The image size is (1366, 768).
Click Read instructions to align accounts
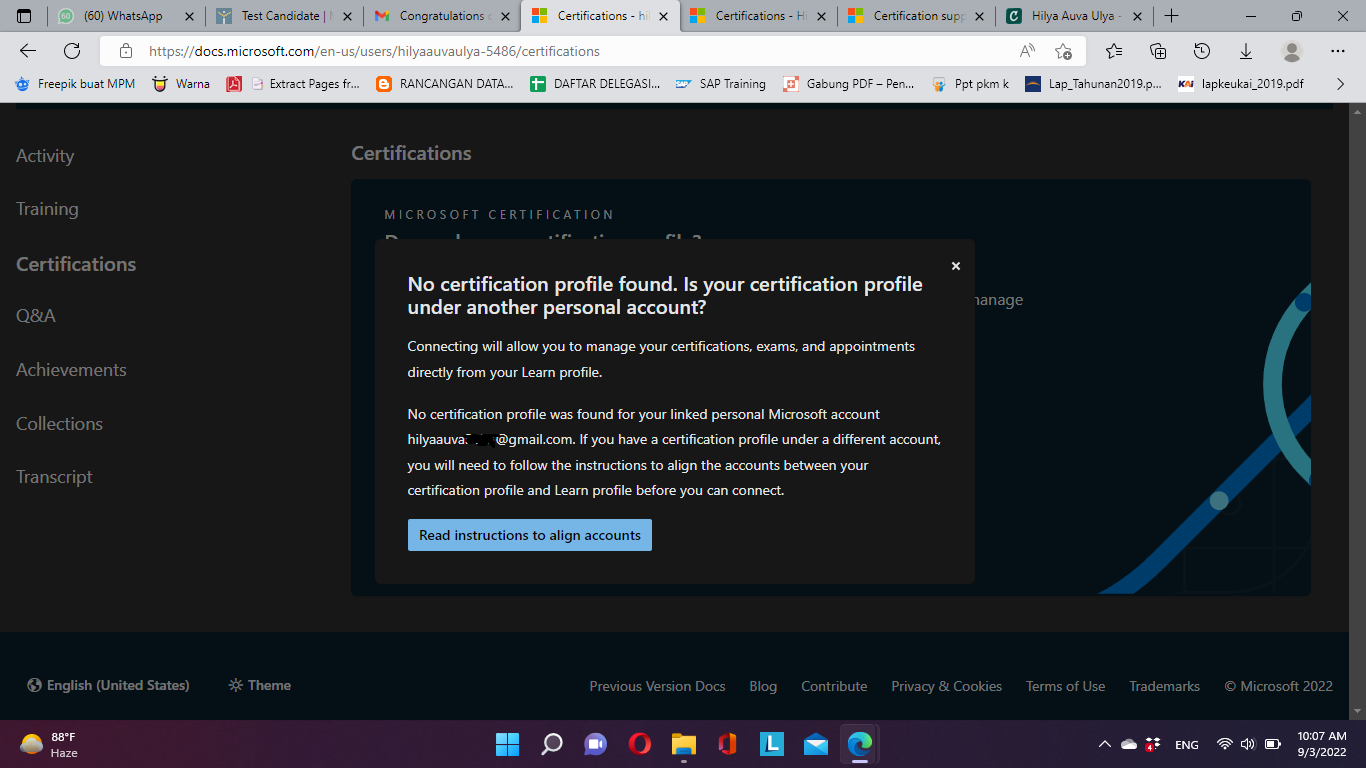tap(529, 534)
